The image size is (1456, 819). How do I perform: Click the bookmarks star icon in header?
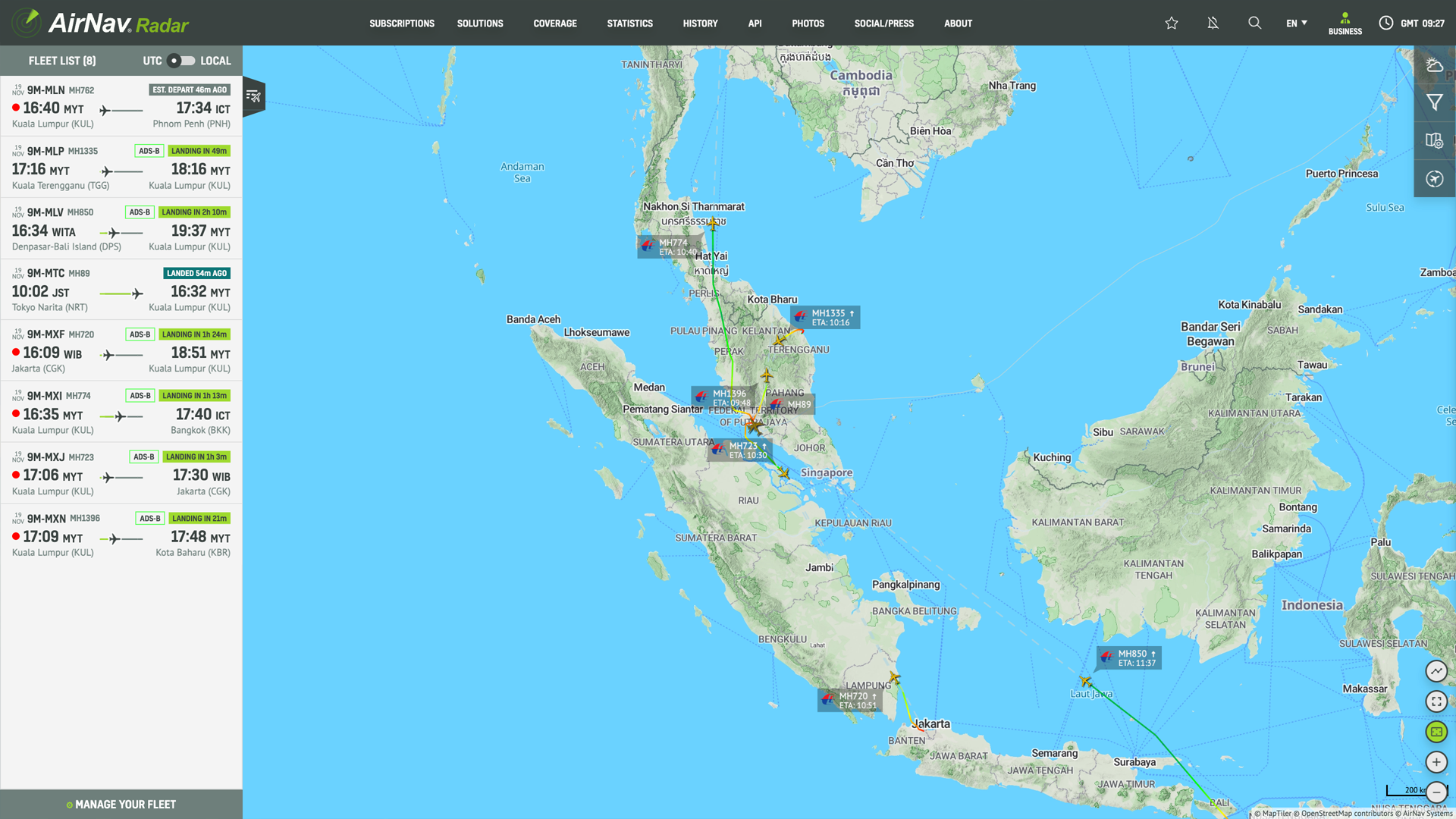tap(1172, 23)
